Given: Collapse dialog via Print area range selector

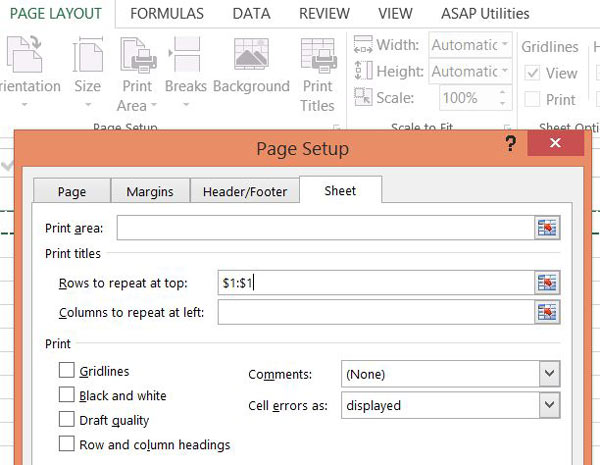Looking at the screenshot, I should [547, 228].
